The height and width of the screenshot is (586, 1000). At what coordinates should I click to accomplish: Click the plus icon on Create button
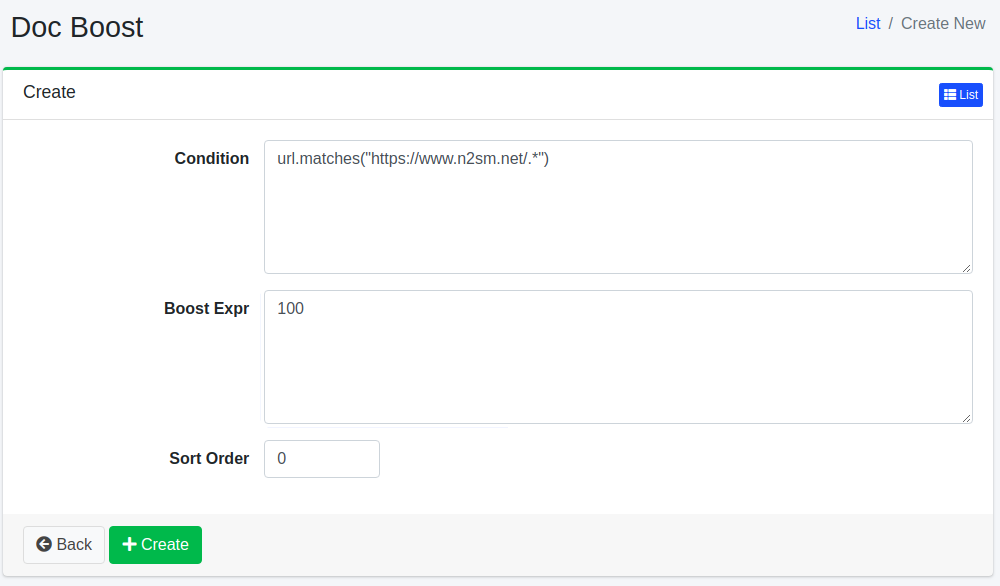pos(129,545)
